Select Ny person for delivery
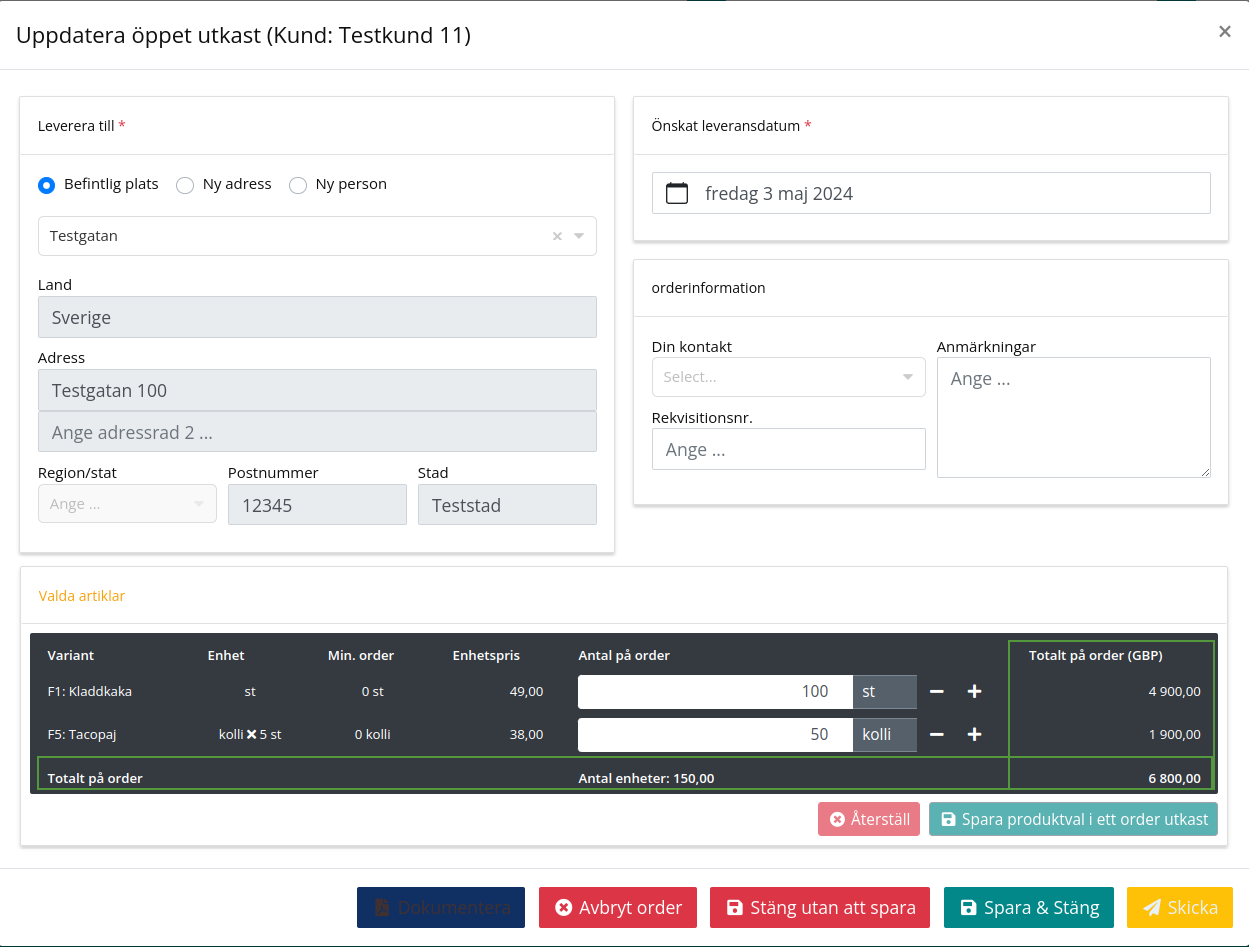1249x947 pixels. tap(297, 185)
